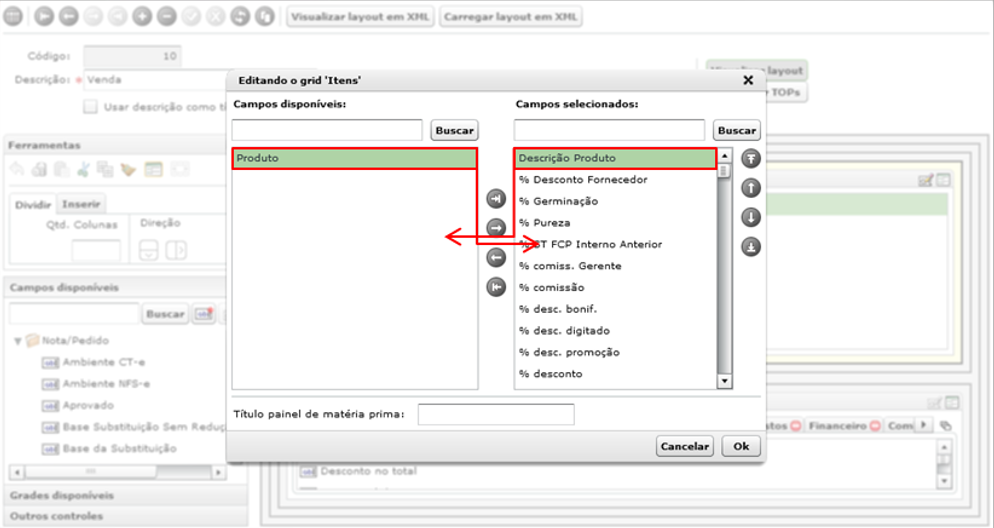994x528 pixels.
Task: Select '% Desconto Fornecedor' in the selected list
Action: point(616,180)
